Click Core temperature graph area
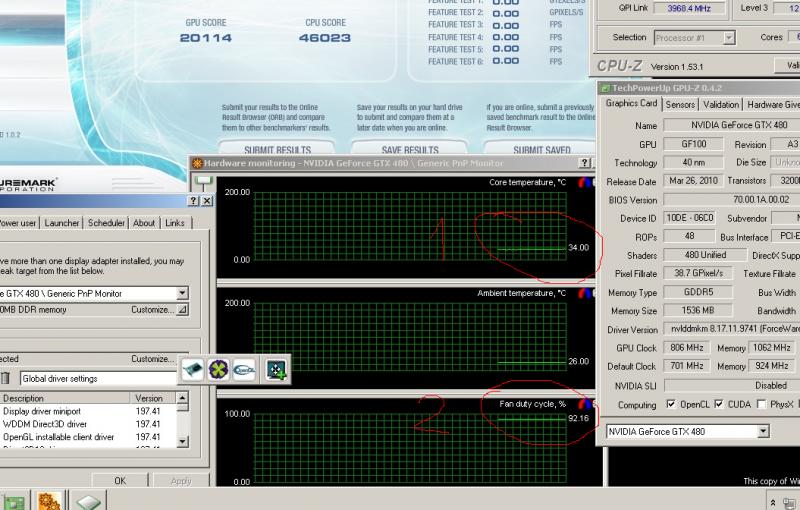This screenshot has height=510, width=800. point(410,226)
